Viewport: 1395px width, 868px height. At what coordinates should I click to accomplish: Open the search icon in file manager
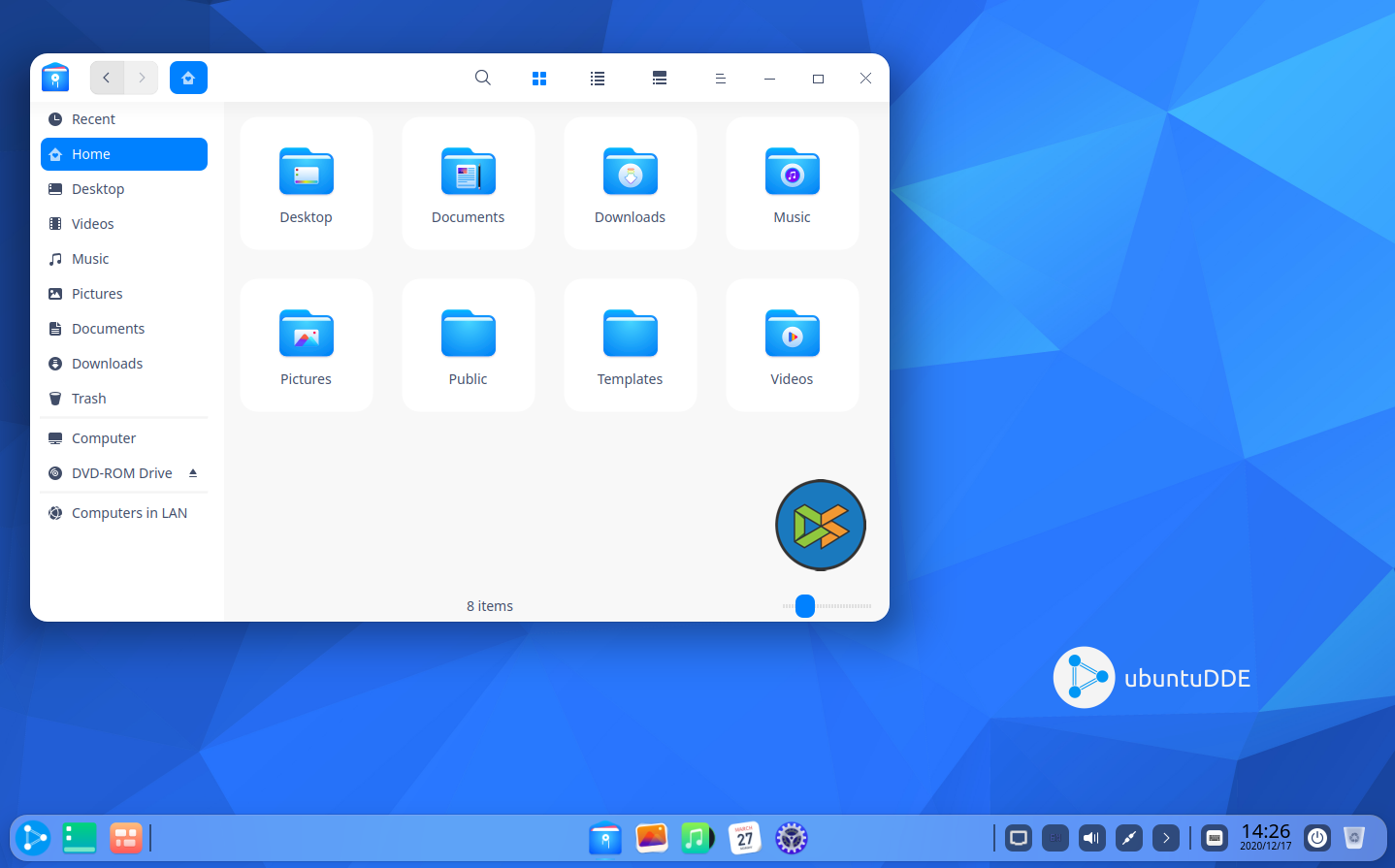click(482, 78)
